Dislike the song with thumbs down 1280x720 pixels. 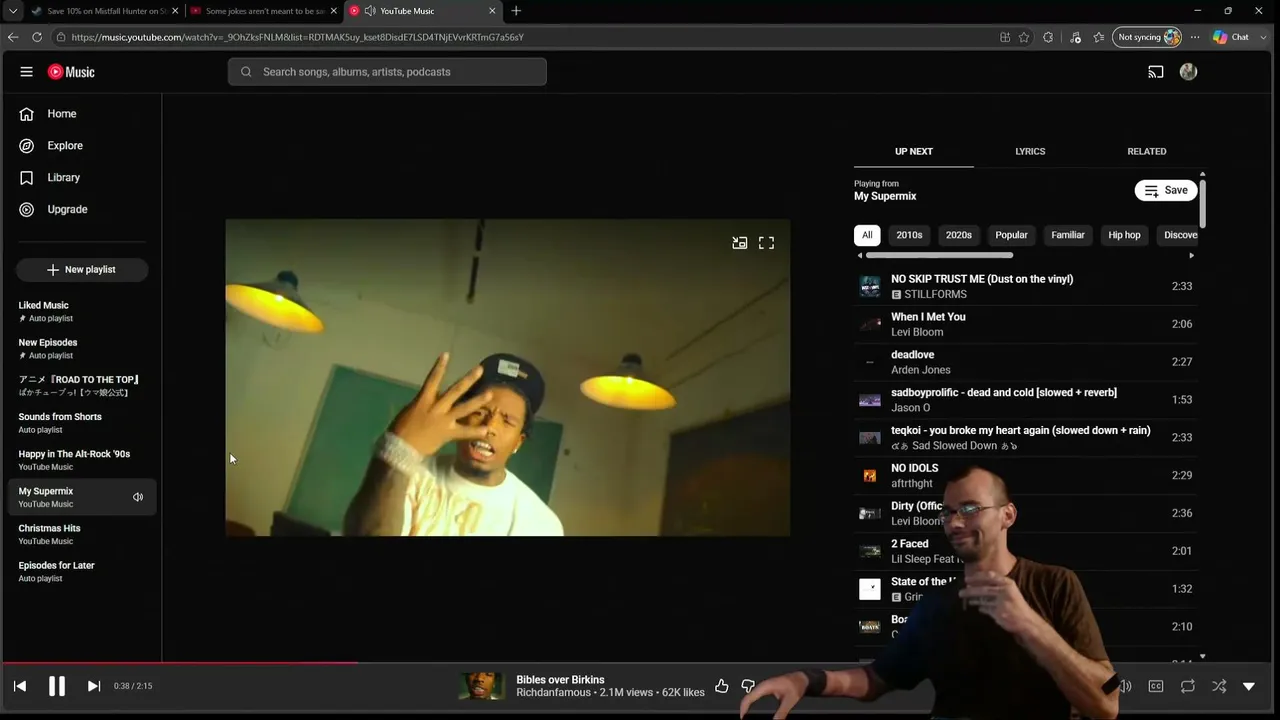[x=748, y=686]
